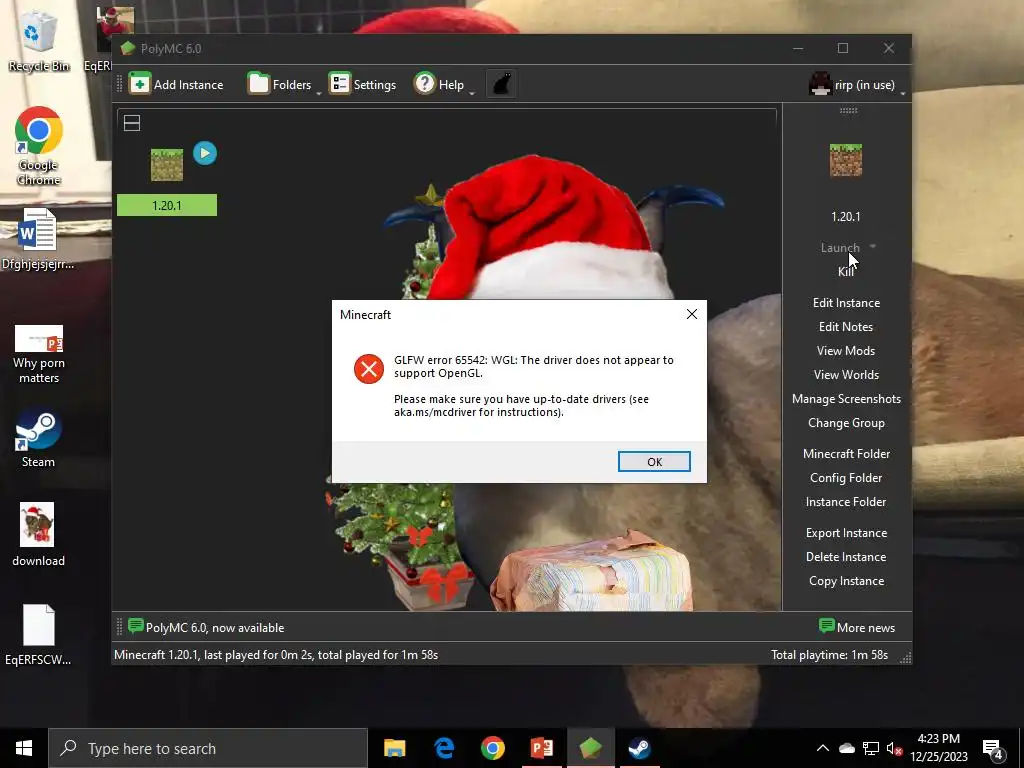This screenshot has width=1024, height=768.
Task: Click OK in the Minecraft error dialog
Action: [x=654, y=462]
